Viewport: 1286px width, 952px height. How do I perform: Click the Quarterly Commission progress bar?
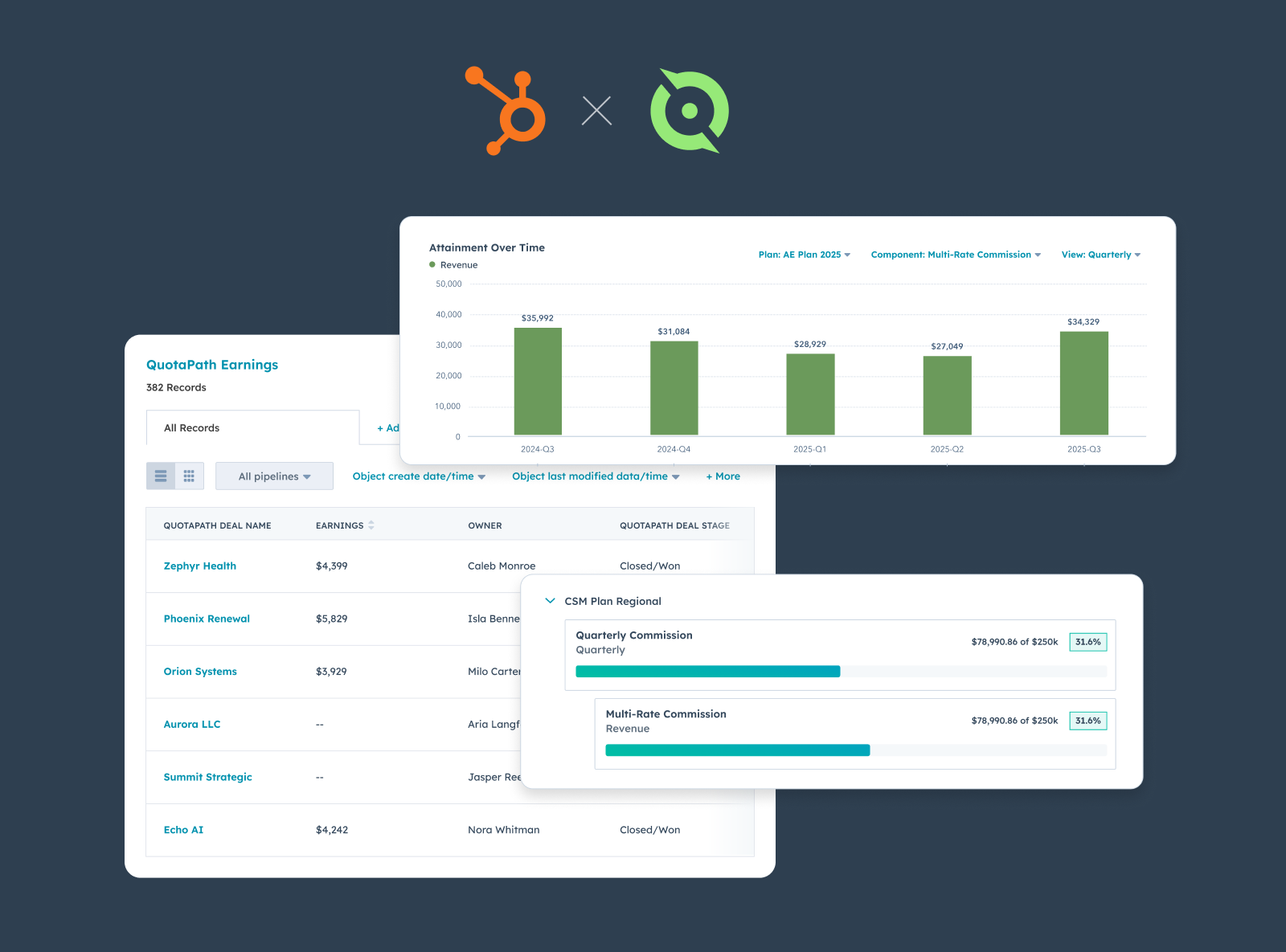pyautogui.click(x=841, y=672)
